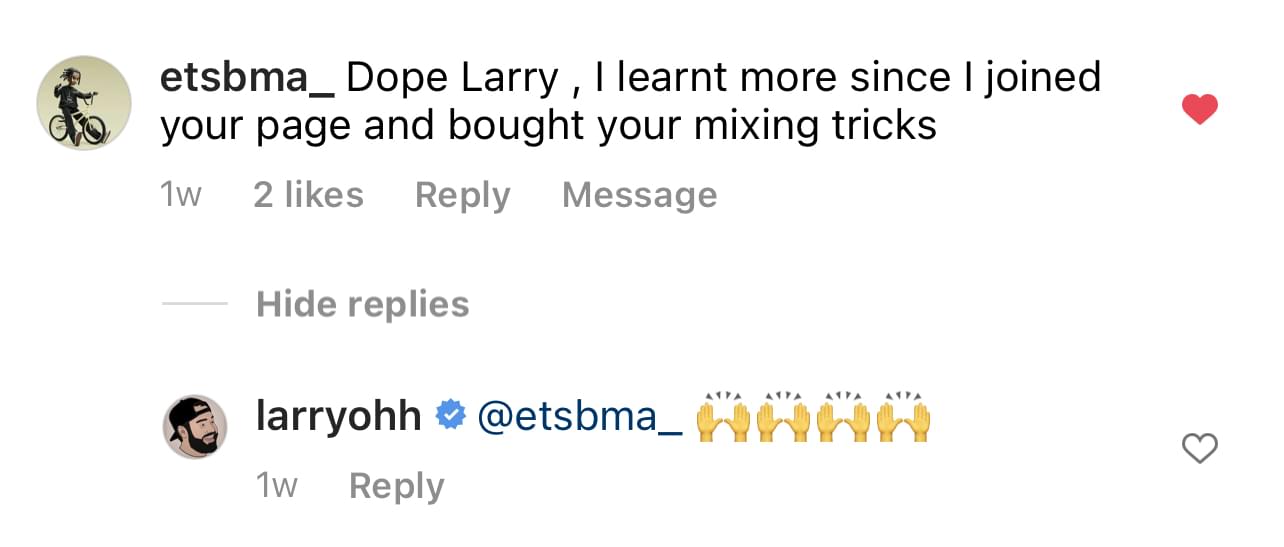Message the commenter etsbma_
This screenshot has width=1284, height=547.
(639, 195)
